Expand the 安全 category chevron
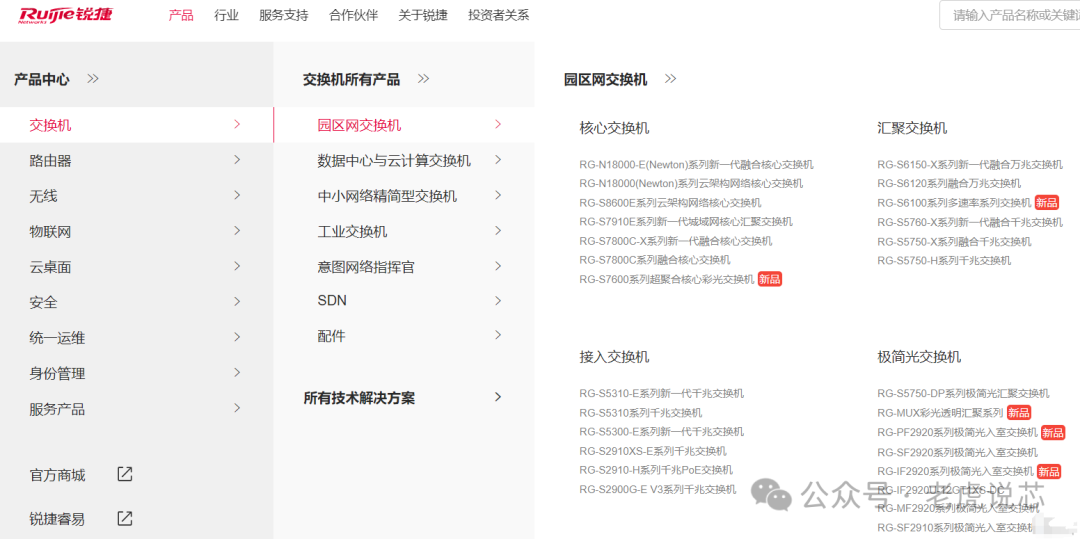This screenshot has height=539, width=1080. click(237, 302)
